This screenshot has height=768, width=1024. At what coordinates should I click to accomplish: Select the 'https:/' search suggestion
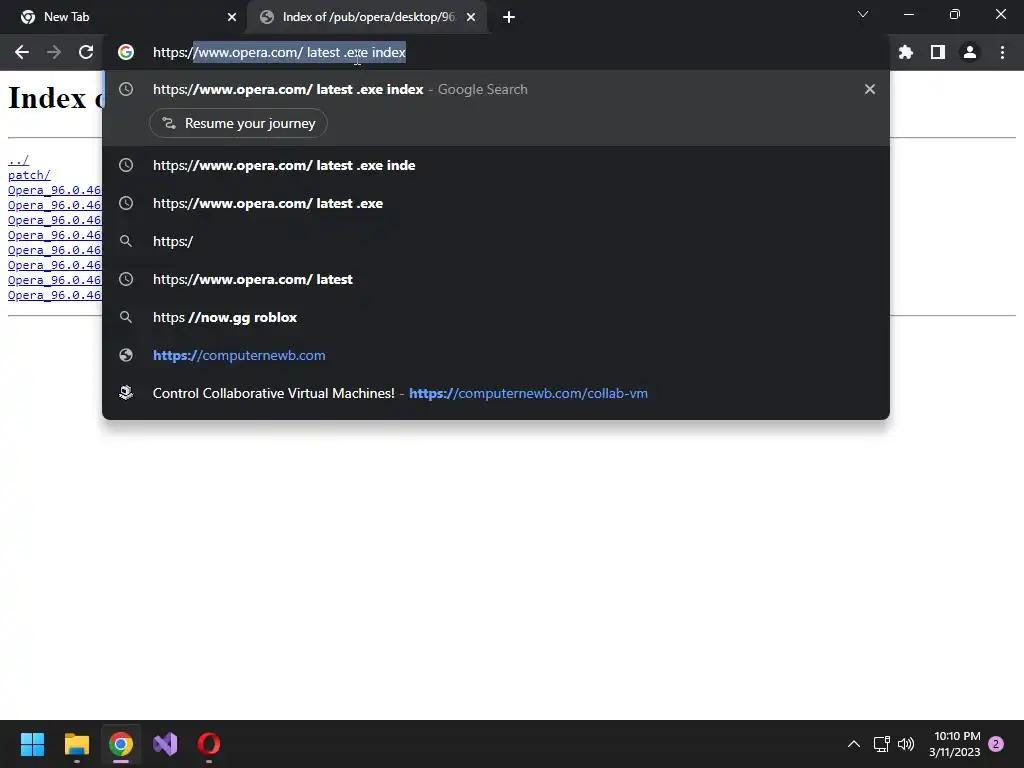pos(496,241)
